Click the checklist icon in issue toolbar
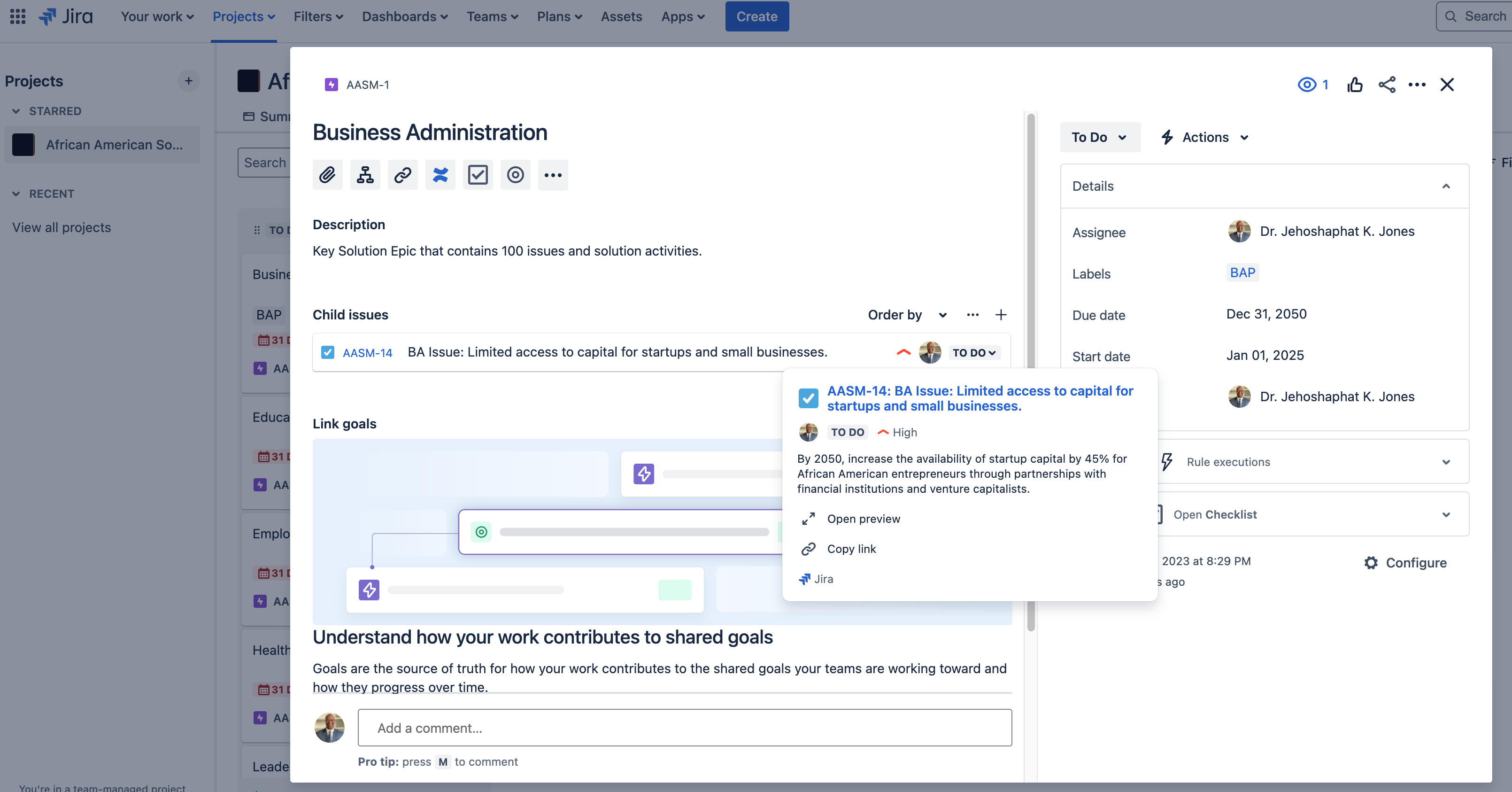1512x792 pixels. tap(478, 175)
